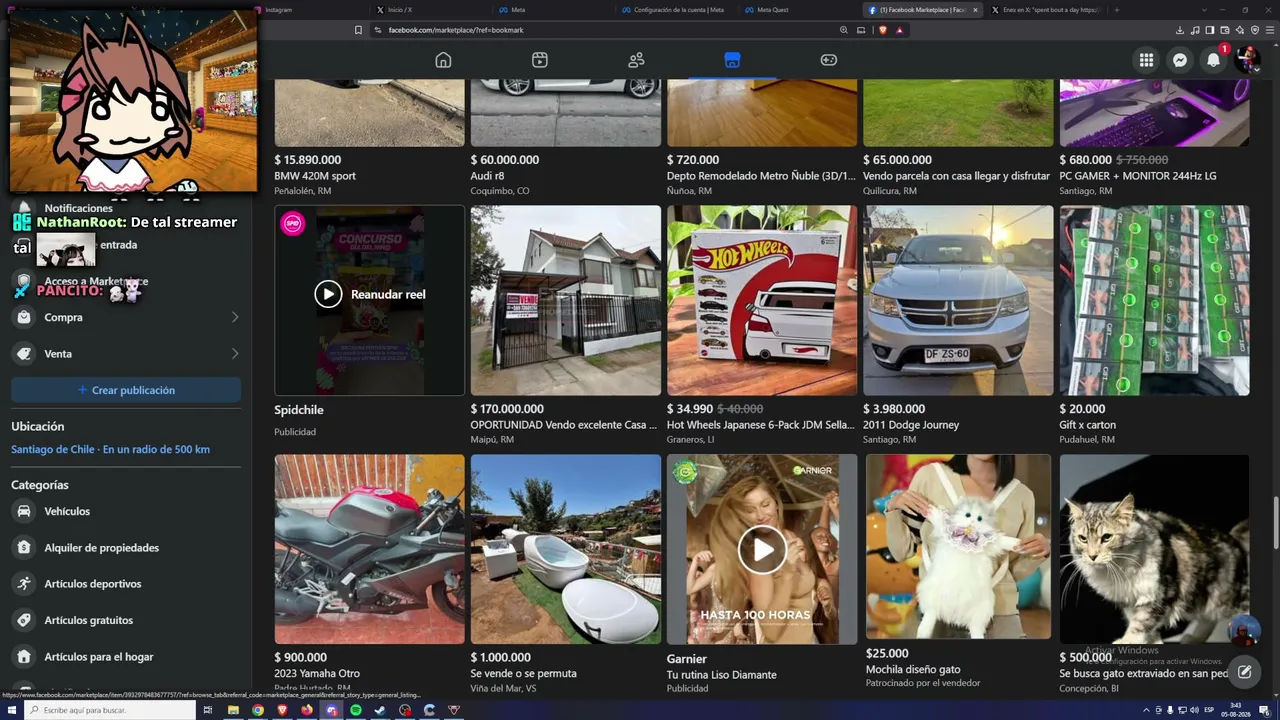Click Windows taskbar search box

coord(110,710)
